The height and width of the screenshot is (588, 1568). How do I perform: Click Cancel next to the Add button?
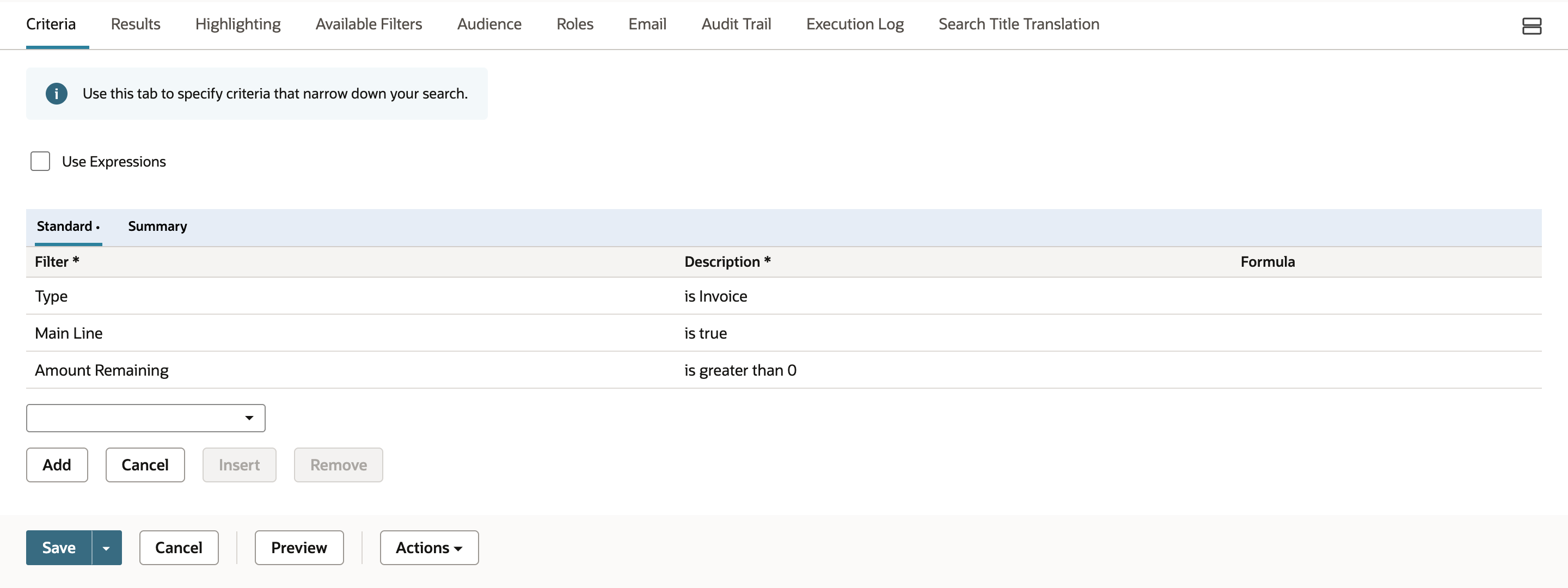(x=145, y=464)
